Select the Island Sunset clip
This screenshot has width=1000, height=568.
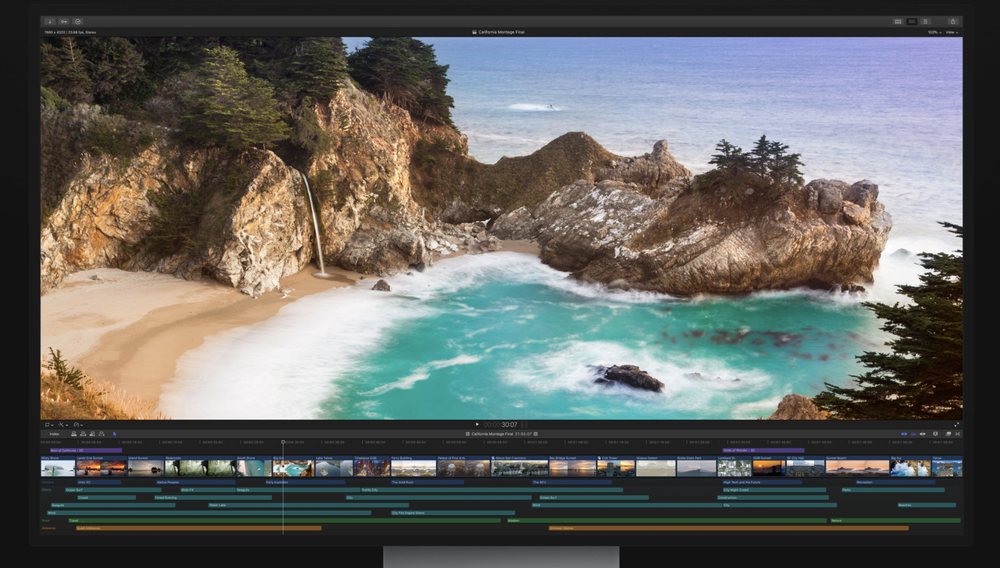coord(146,467)
